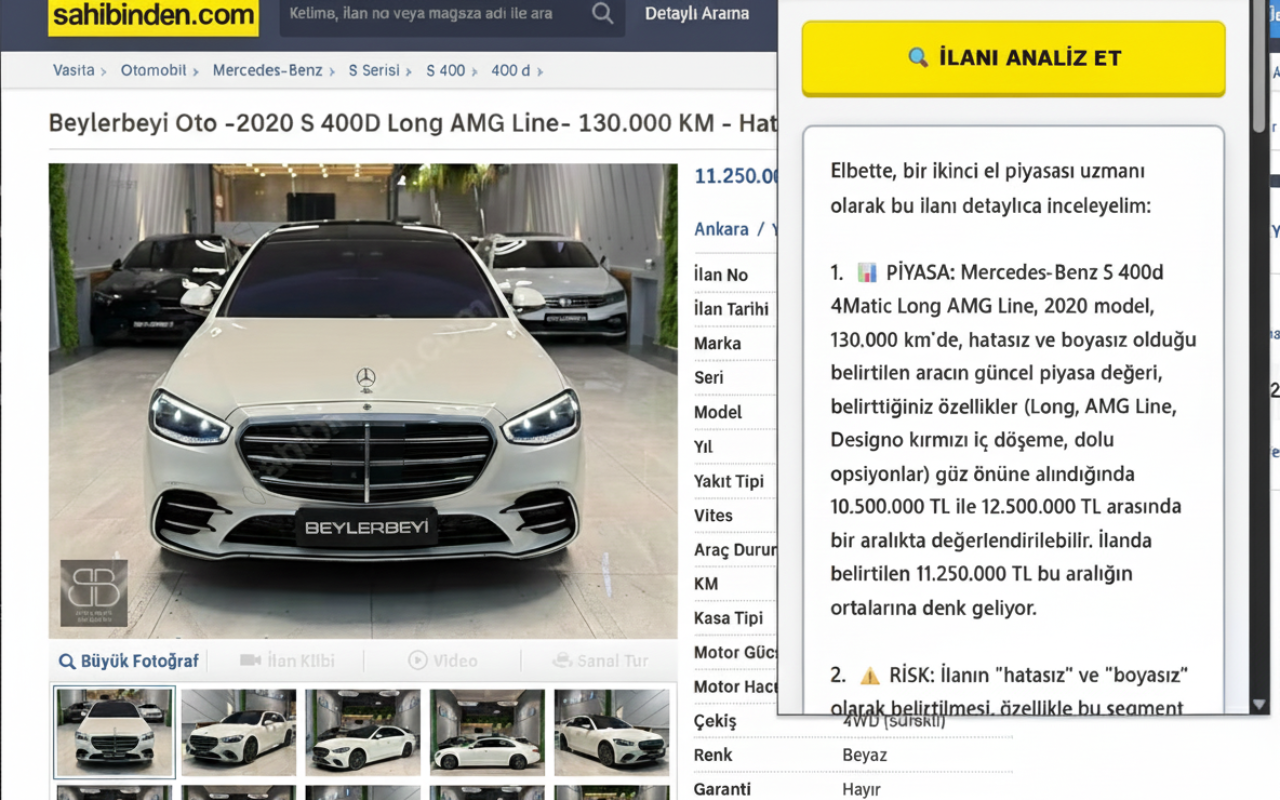Click the Ankara location link
This screenshot has width=1280, height=800.
(x=721, y=229)
